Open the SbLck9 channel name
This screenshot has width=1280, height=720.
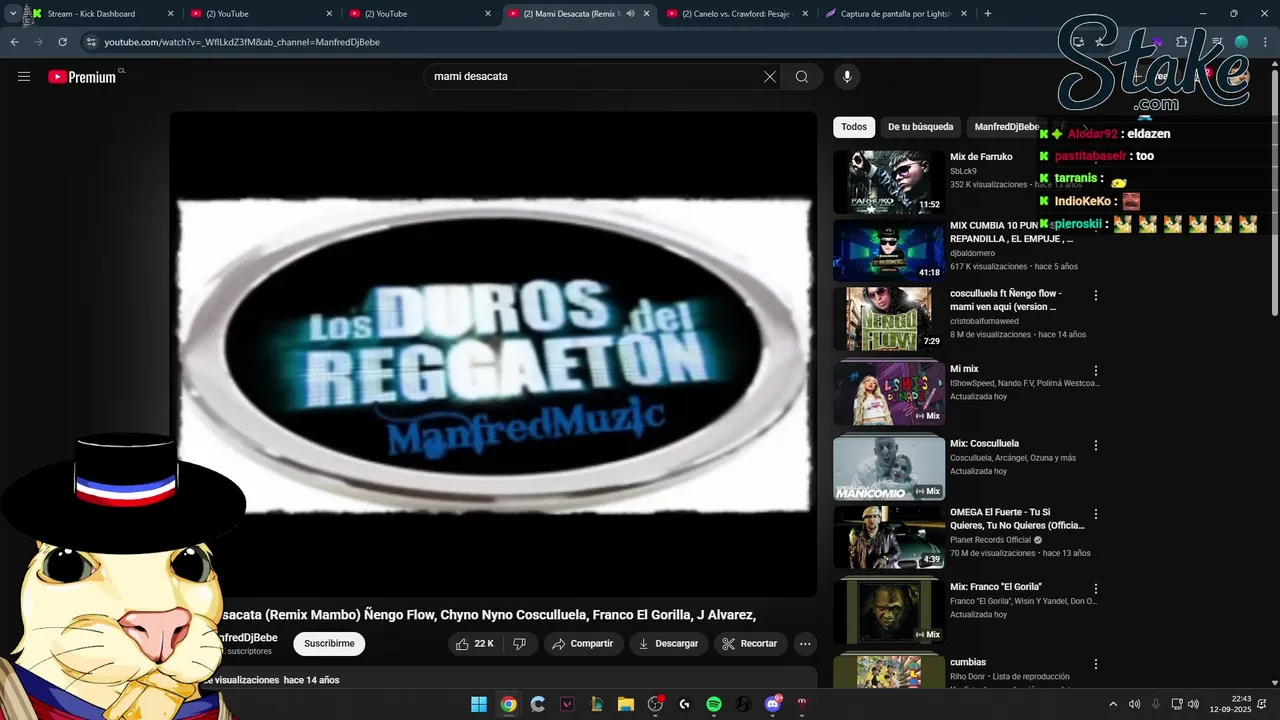[x=963, y=171]
